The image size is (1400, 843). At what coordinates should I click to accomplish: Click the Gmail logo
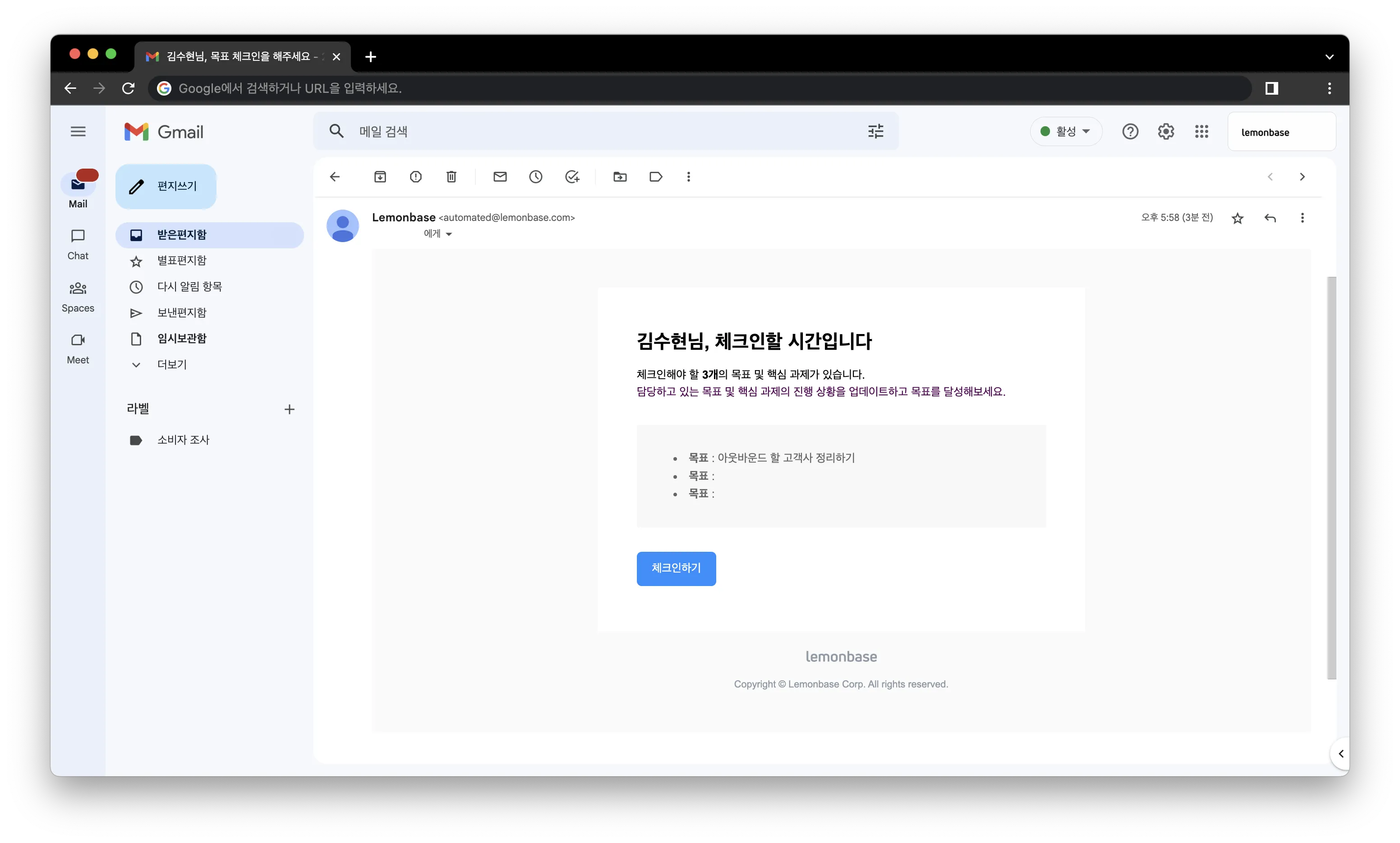164,132
